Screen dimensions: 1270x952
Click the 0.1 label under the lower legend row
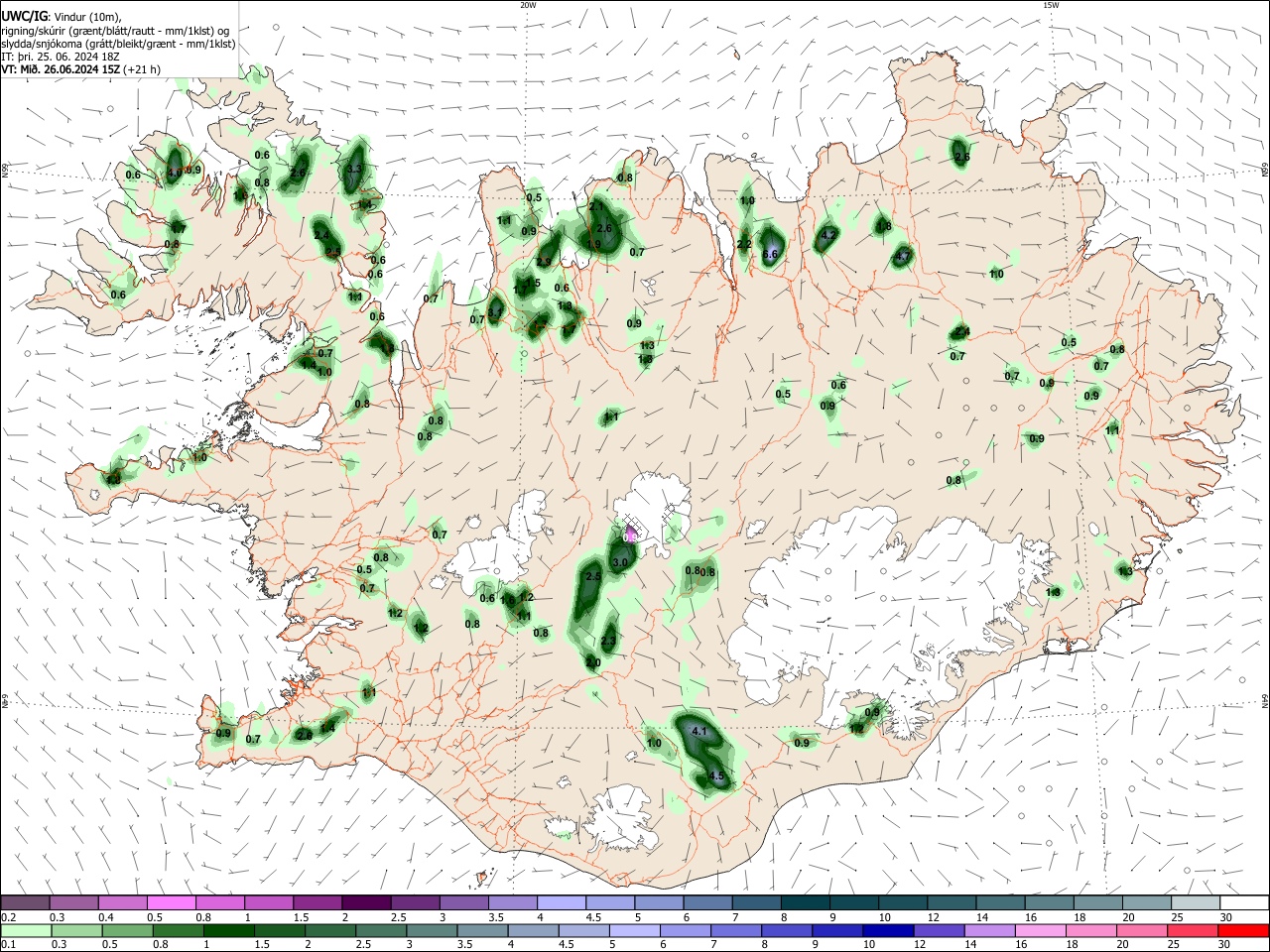[8, 945]
